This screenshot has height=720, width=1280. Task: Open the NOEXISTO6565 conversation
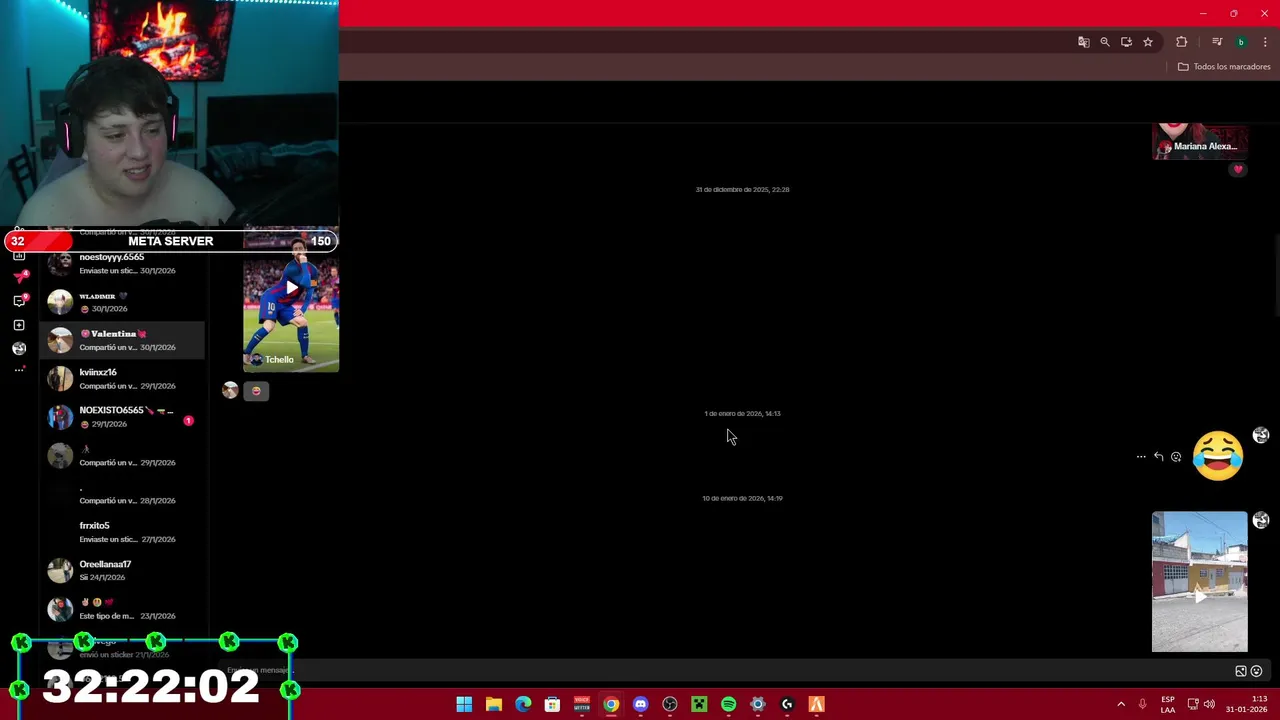tap(122, 417)
